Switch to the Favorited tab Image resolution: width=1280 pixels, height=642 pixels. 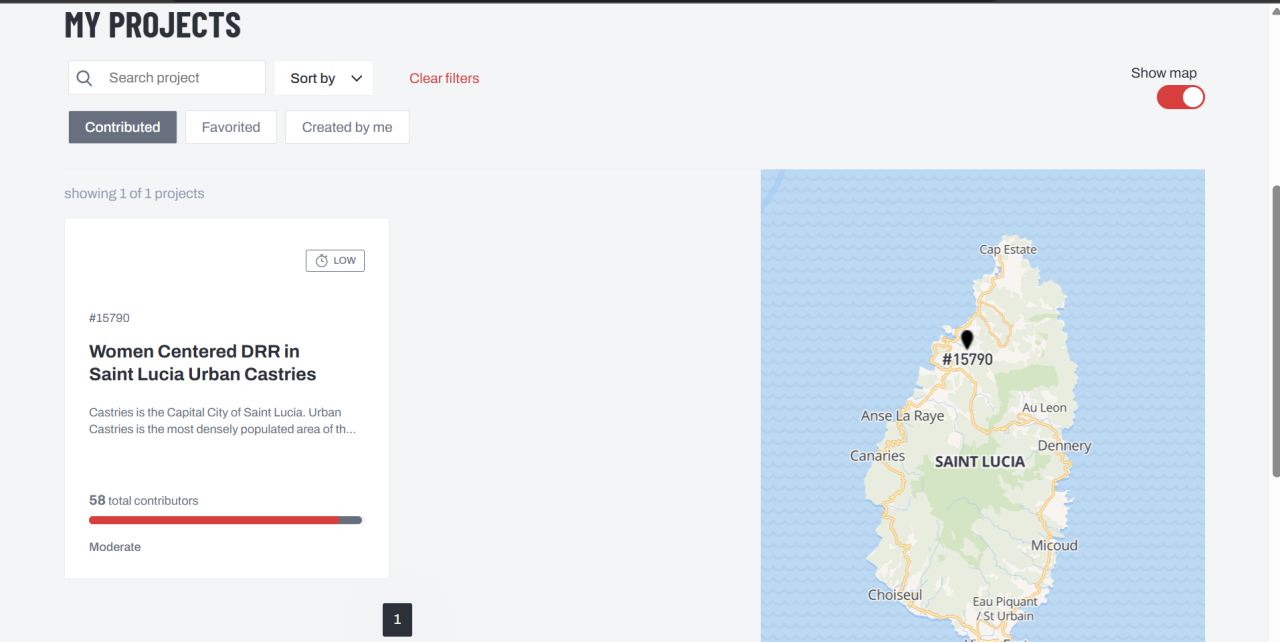231,127
